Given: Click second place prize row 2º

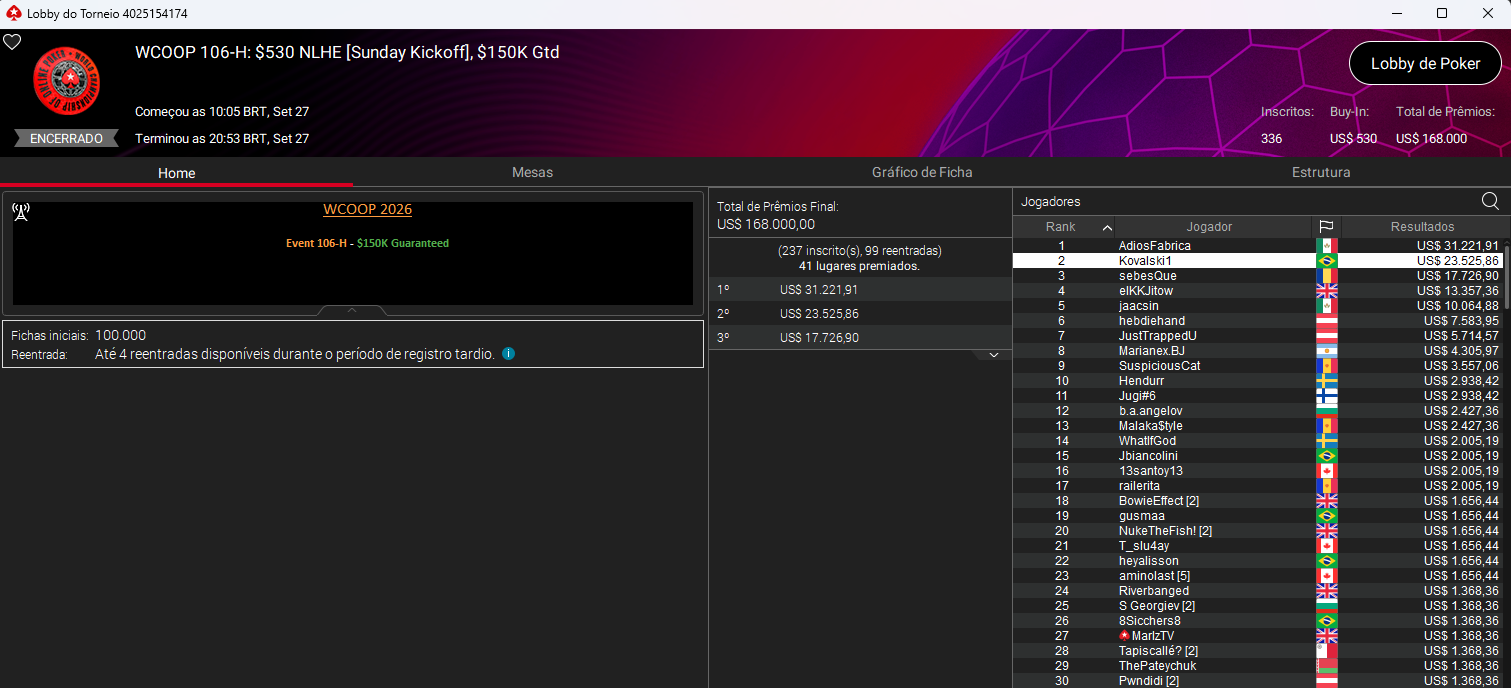Looking at the screenshot, I should point(860,314).
